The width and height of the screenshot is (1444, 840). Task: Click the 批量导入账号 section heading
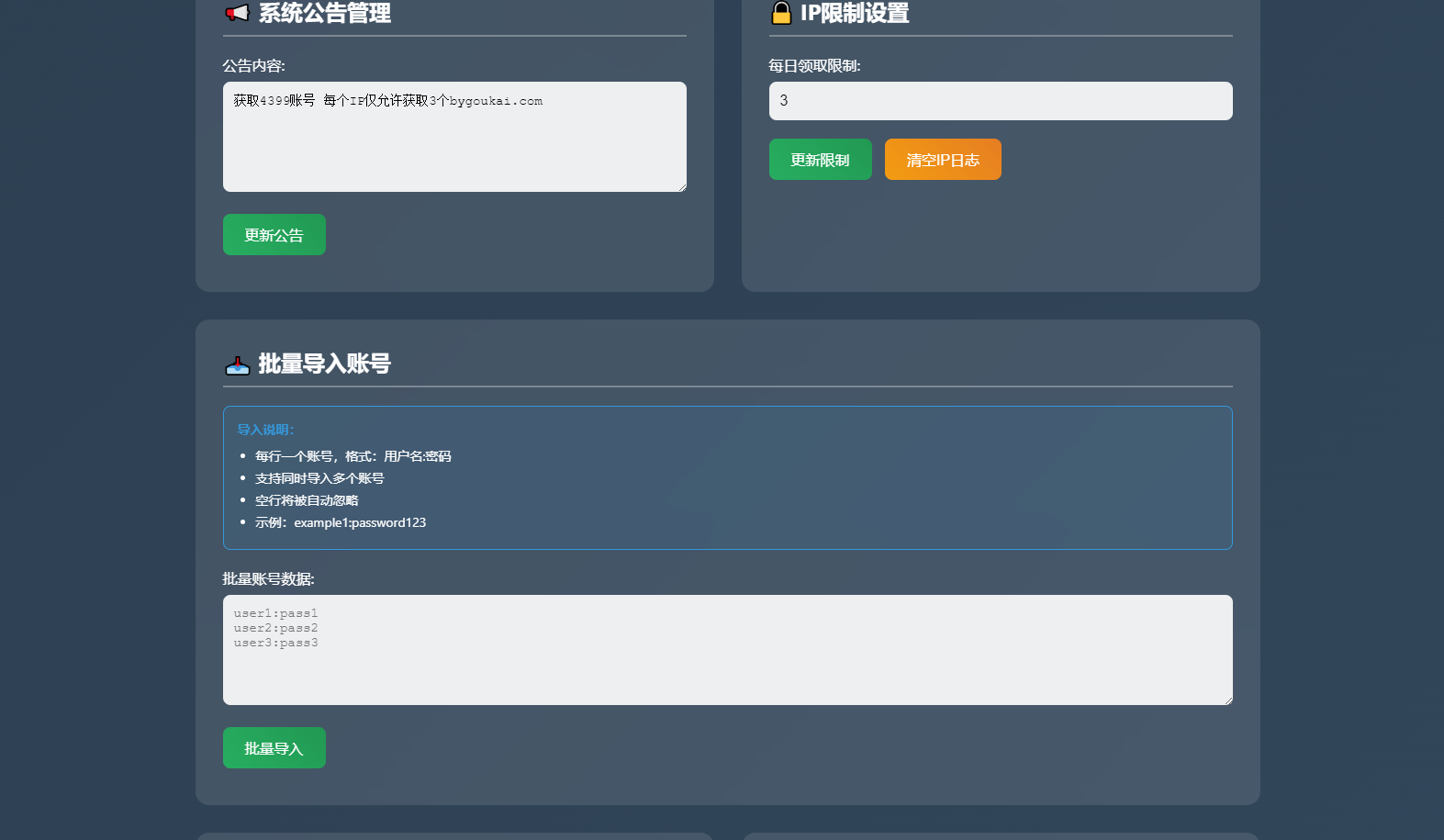325,364
